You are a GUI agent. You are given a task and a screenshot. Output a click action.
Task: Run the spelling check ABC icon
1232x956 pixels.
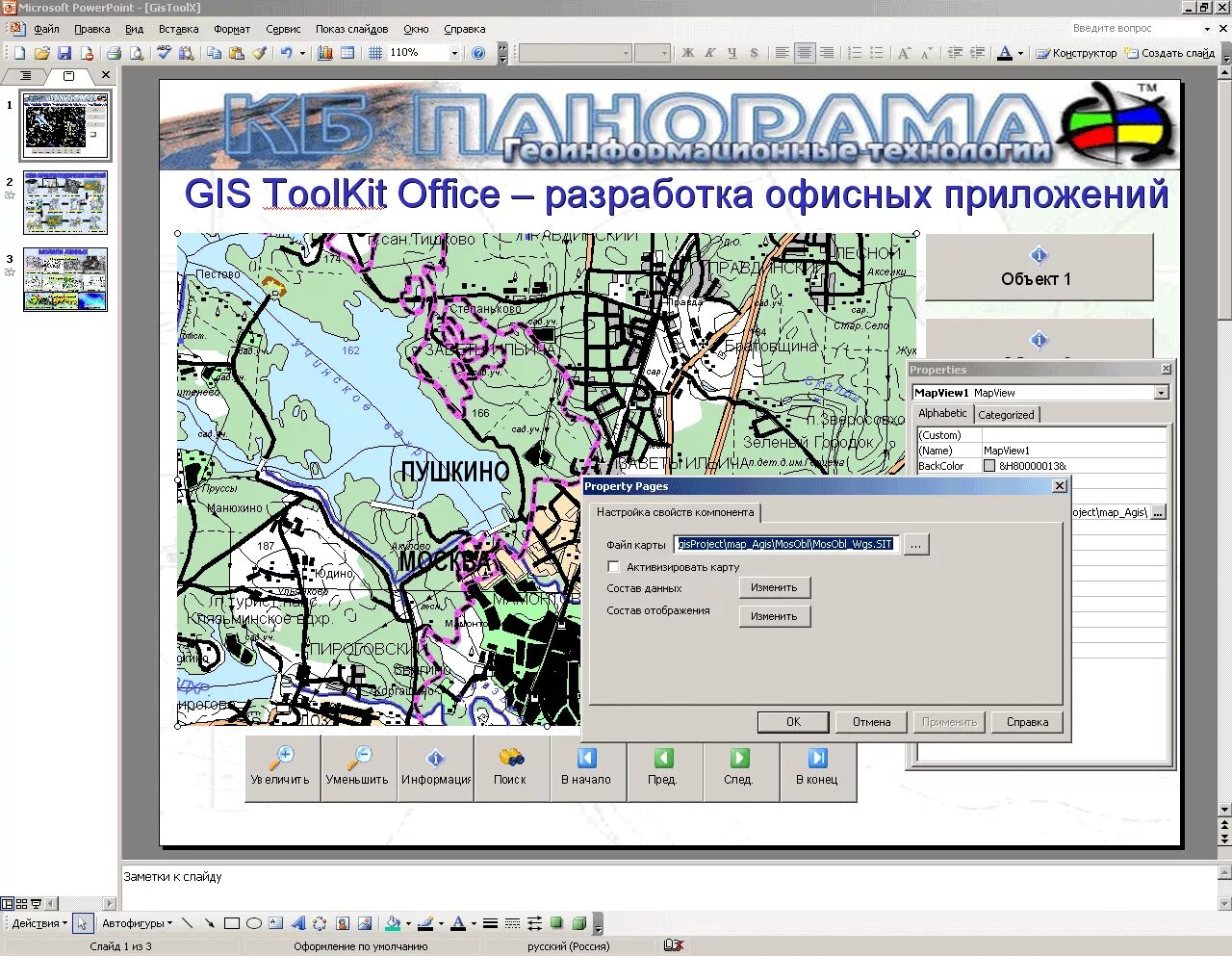(x=164, y=53)
